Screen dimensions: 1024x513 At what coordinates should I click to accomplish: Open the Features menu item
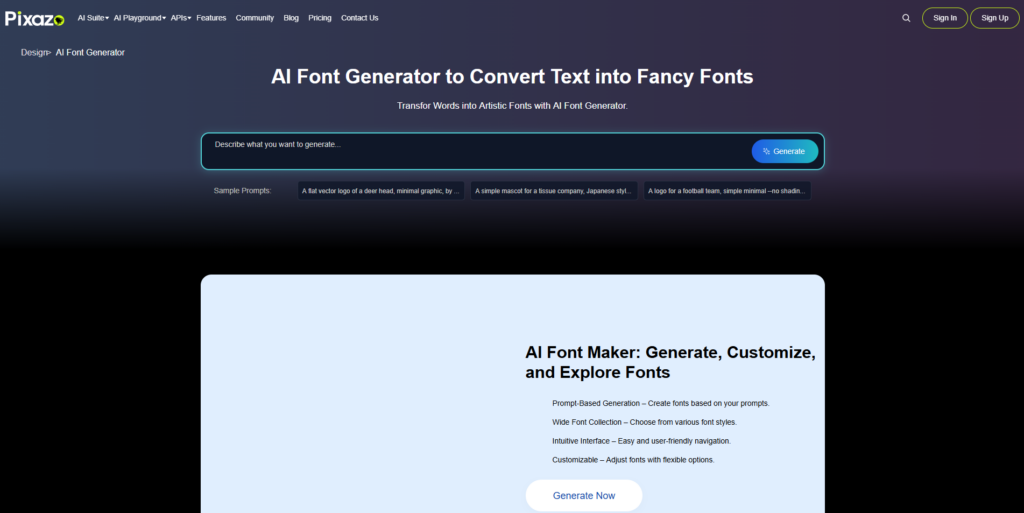click(x=211, y=18)
